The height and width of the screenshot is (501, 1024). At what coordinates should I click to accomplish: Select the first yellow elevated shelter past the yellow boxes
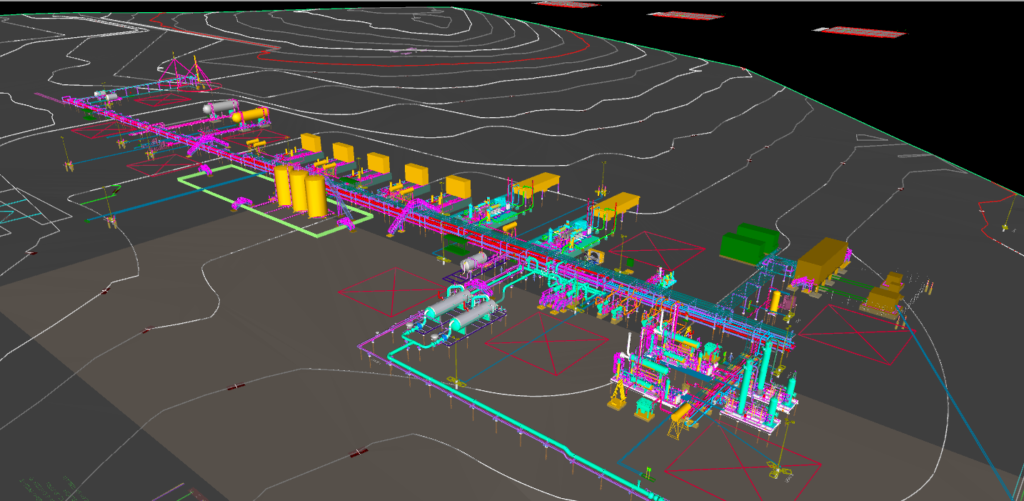click(x=539, y=183)
